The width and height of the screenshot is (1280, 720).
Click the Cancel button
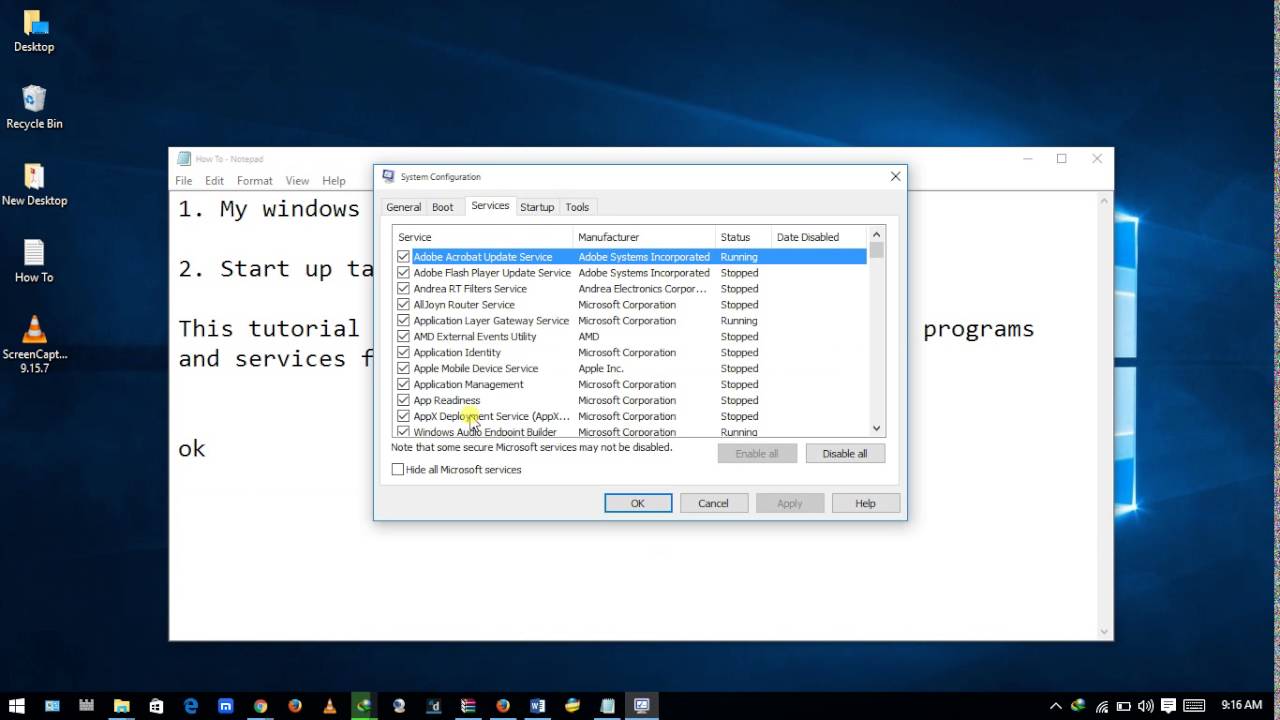point(714,503)
